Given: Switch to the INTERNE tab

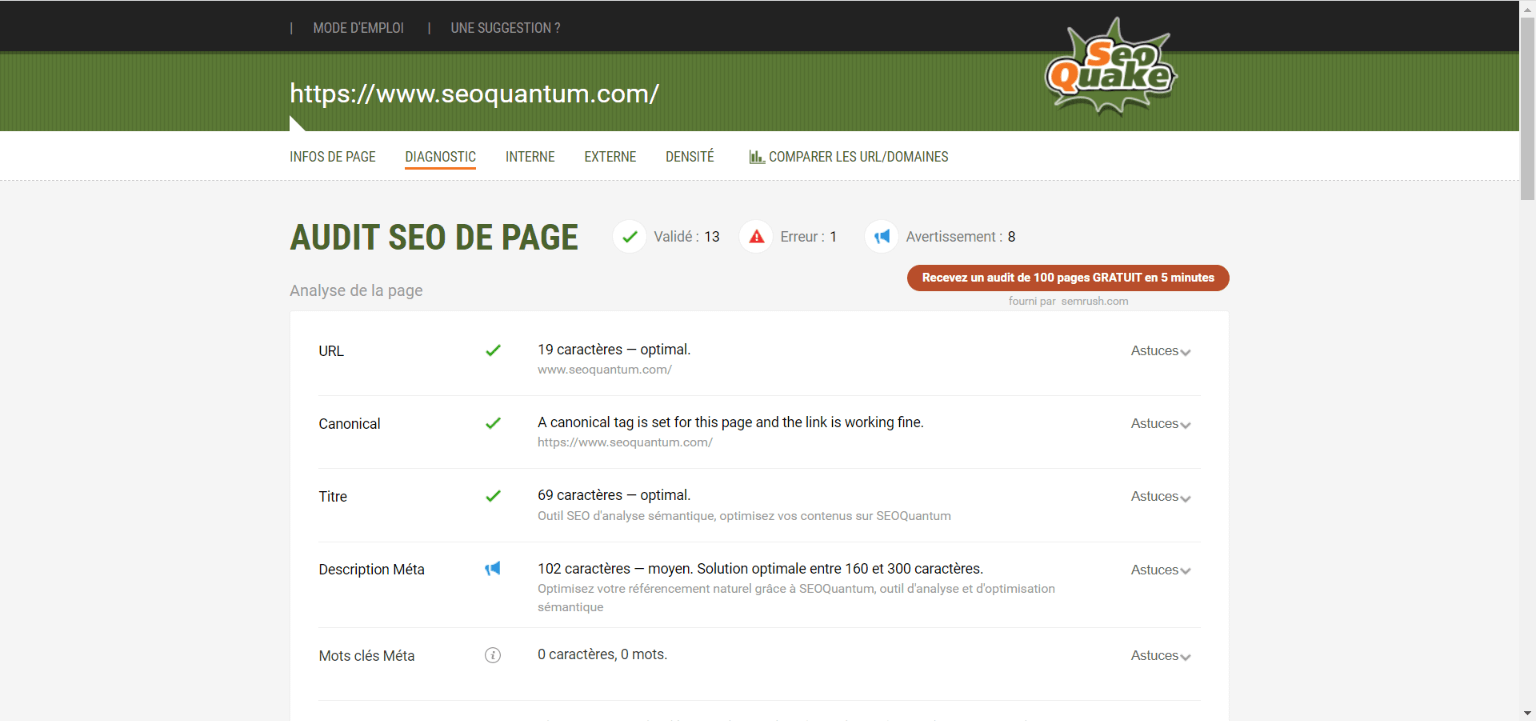Looking at the screenshot, I should point(529,157).
